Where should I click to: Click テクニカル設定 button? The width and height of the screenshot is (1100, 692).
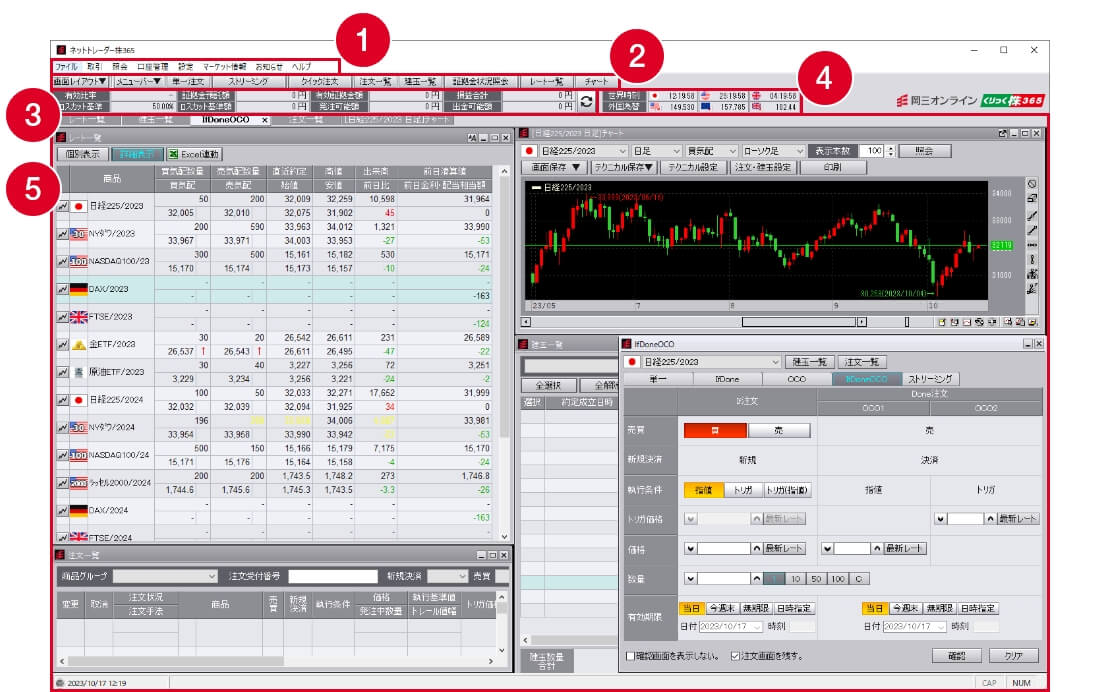pos(693,168)
